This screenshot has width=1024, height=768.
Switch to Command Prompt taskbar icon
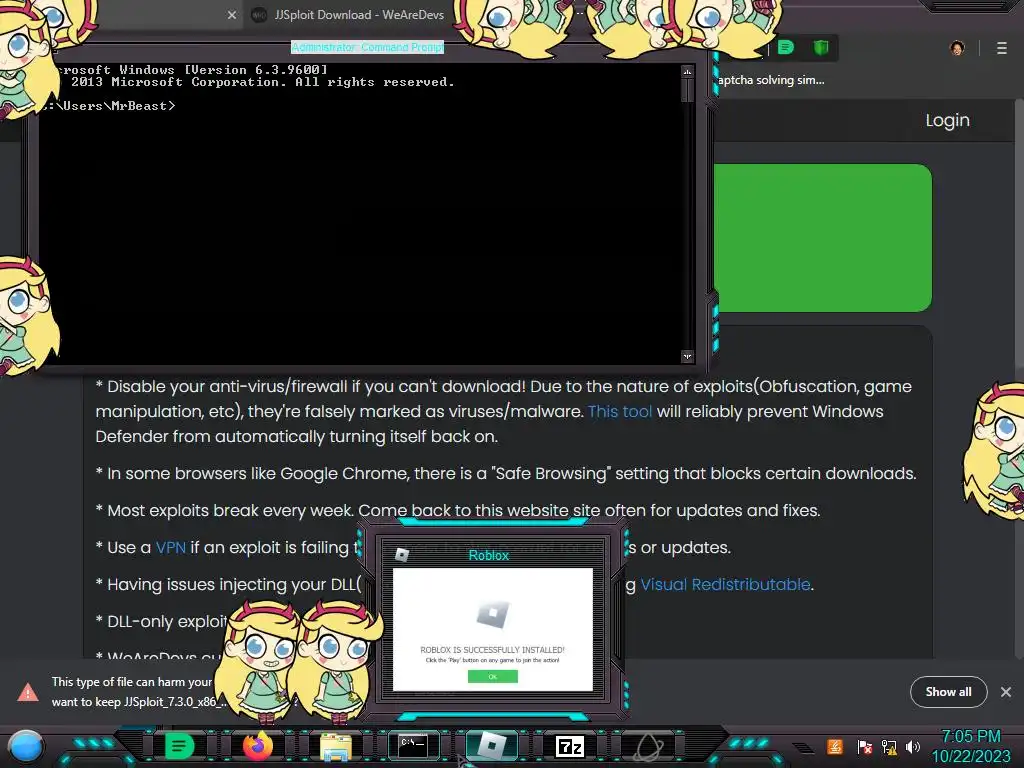coord(413,746)
